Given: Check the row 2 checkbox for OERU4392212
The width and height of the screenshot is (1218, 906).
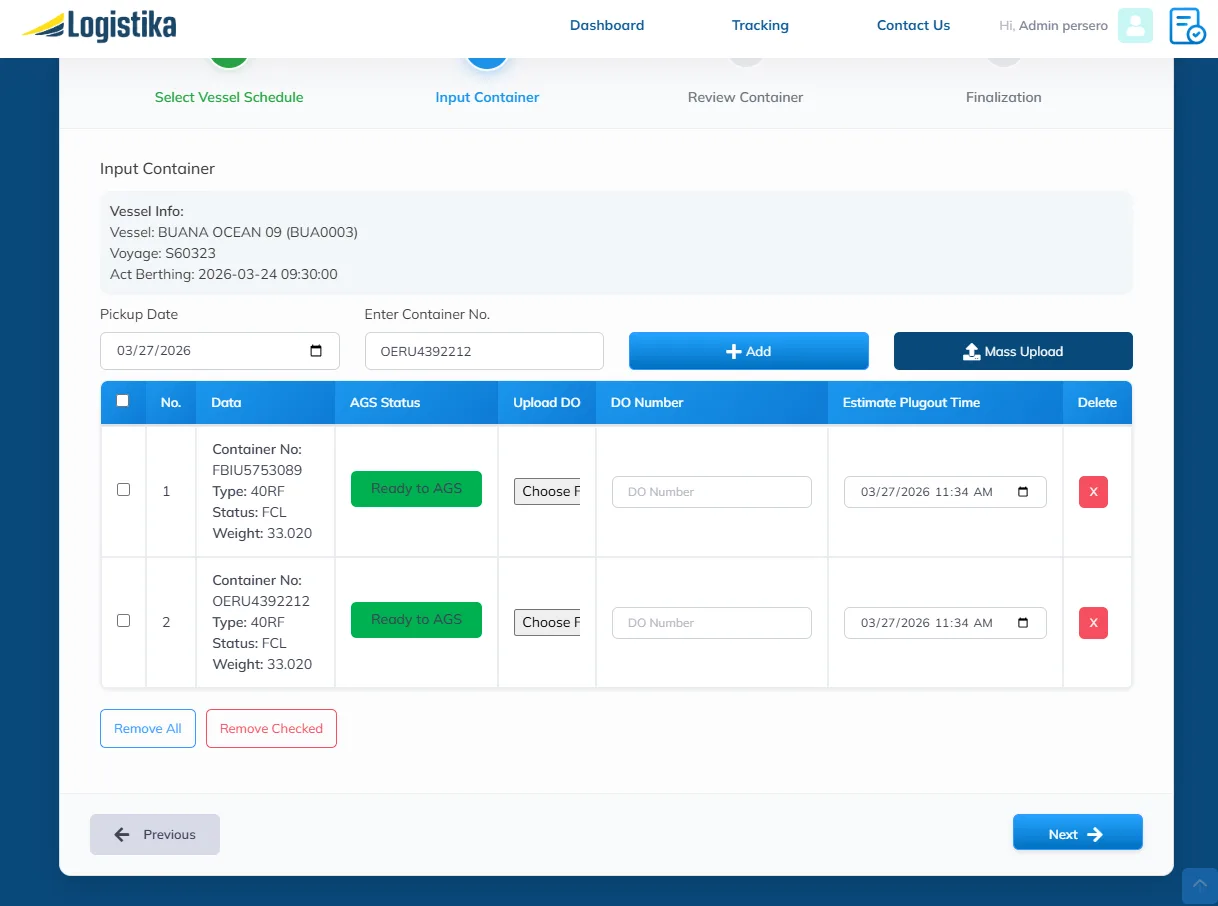Looking at the screenshot, I should (x=123, y=621).
